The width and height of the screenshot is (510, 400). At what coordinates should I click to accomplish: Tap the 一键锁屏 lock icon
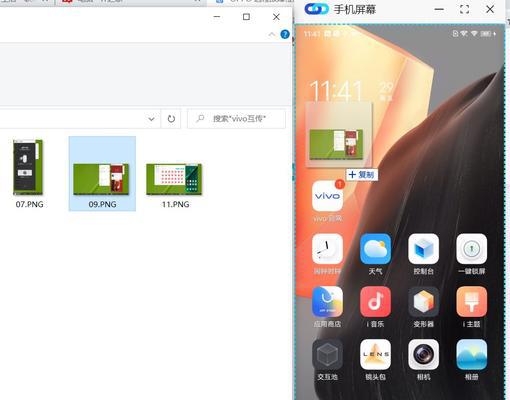point(471,249)
